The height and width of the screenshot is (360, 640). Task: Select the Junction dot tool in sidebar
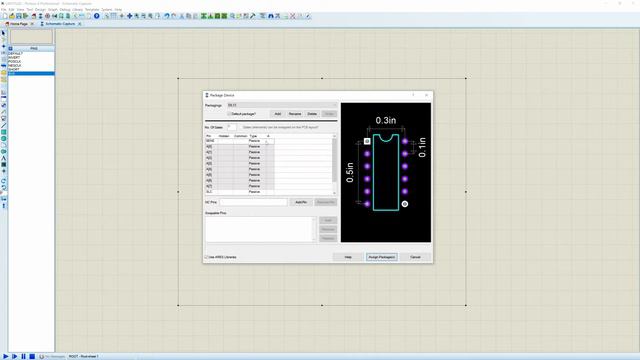click(4, 46)
